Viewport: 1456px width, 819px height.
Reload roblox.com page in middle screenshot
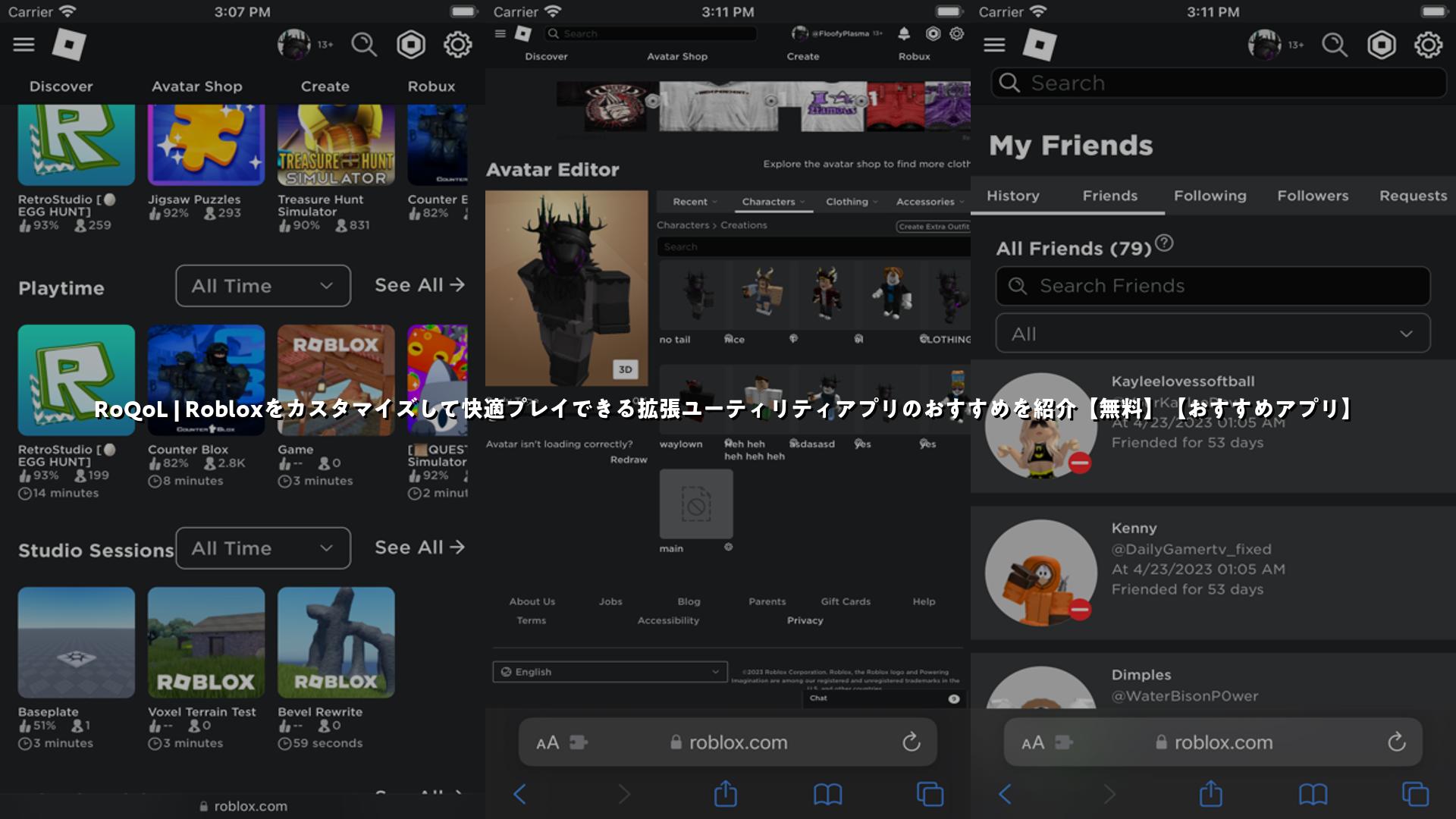[912, 742]
